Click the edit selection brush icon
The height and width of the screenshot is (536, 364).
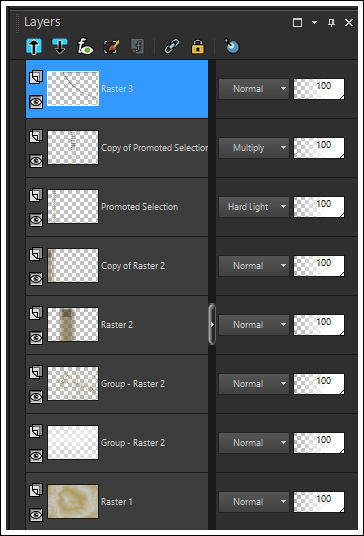tap(111, 46)
